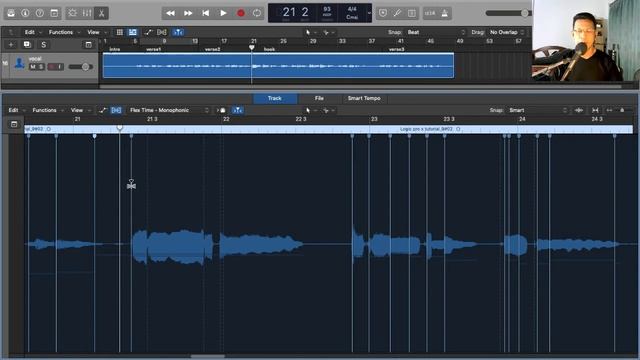Image resolution: width=640 pixels, height=360 pixels.
Task: Open editor Snap dropdown showing Smart
Action: coord(538,110)
